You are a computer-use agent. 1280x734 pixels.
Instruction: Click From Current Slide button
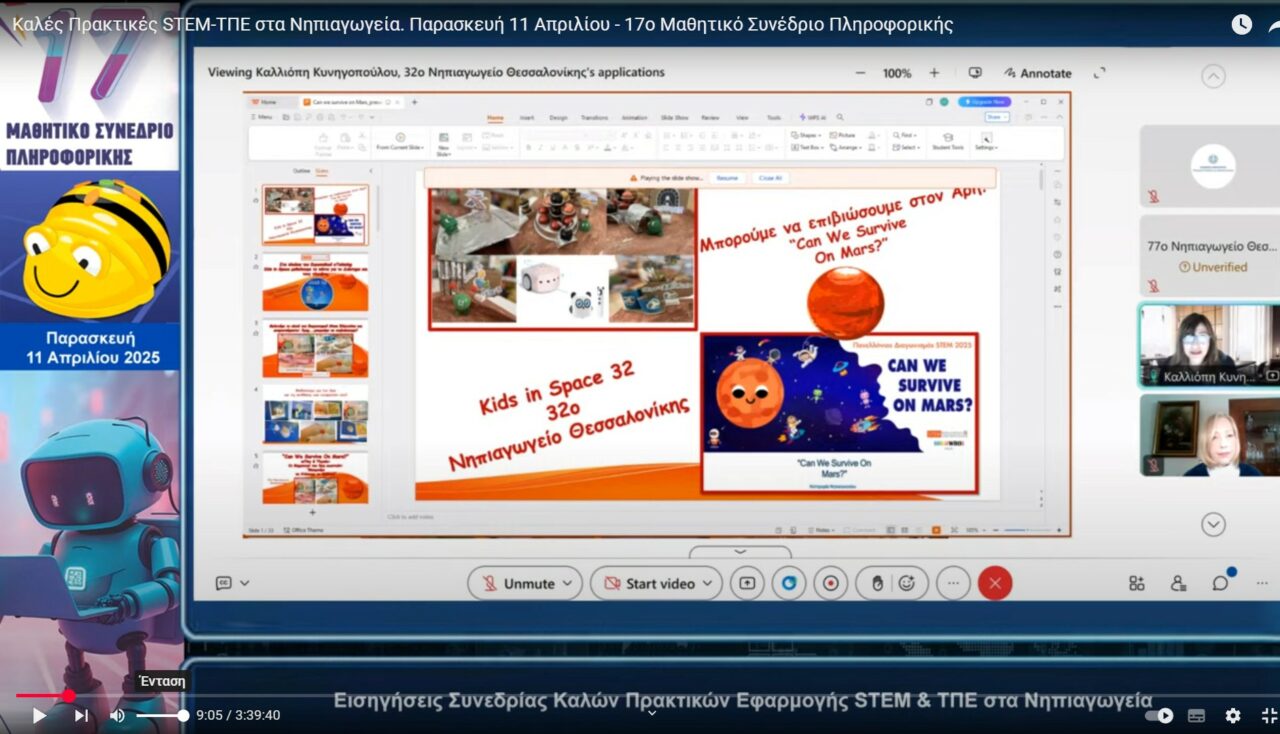pyautogui.click(x=400, y=142)
